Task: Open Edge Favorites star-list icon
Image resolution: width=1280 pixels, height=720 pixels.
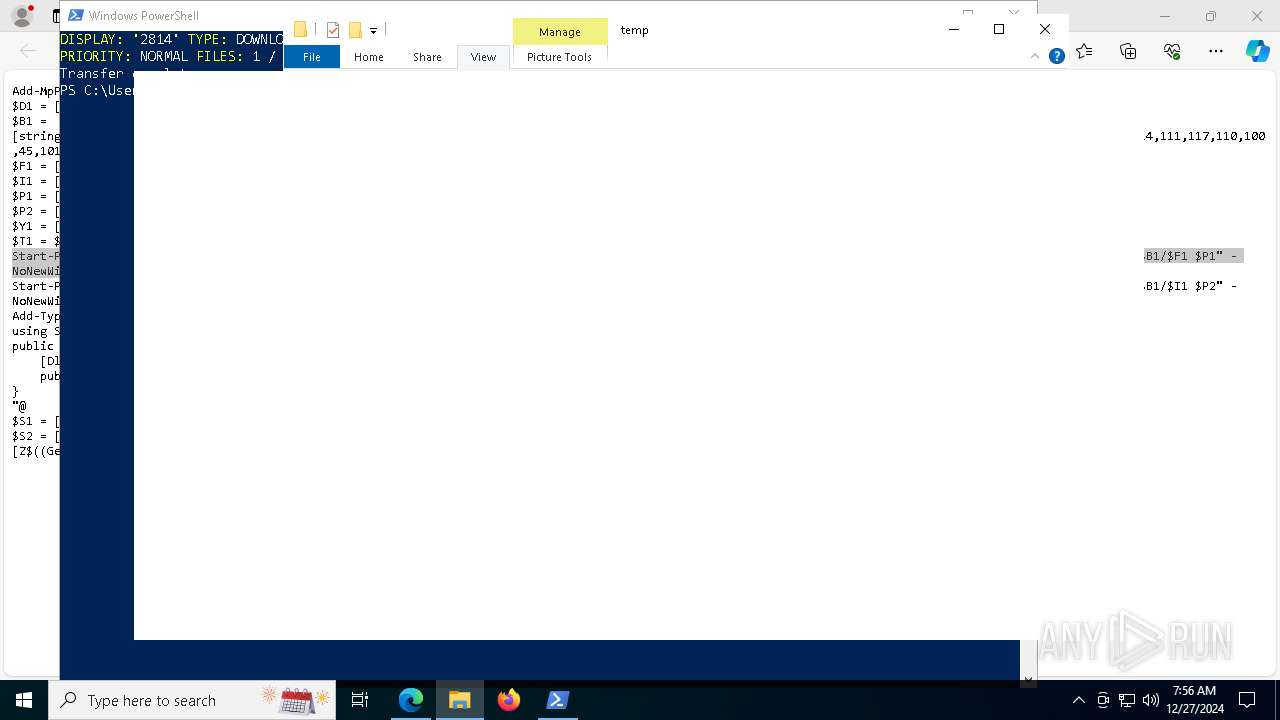Action: pyautogui.click(x=1084, y=51)
